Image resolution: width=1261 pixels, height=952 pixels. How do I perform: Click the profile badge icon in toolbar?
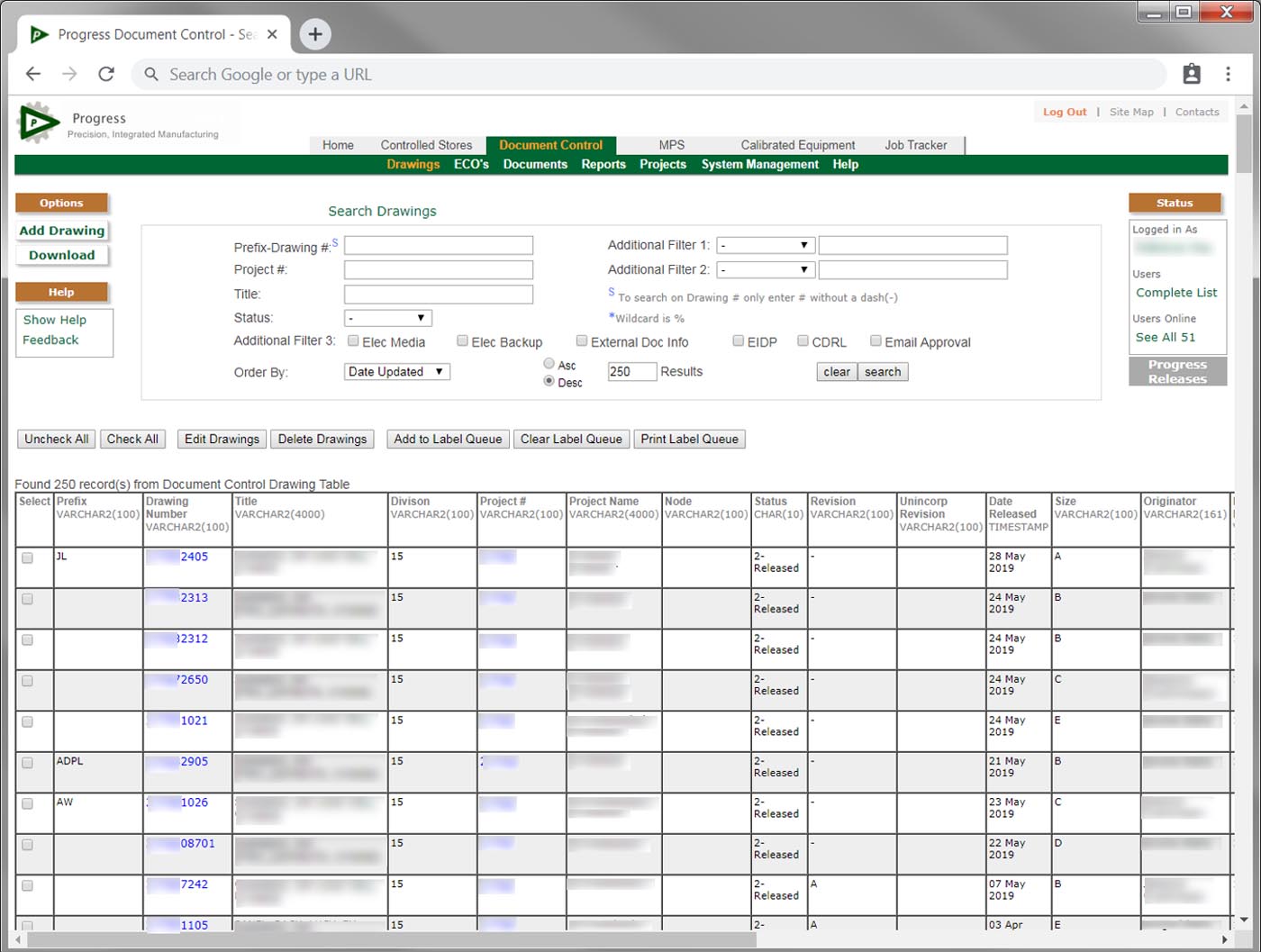pyautogui.click(x=1192, y=75)
